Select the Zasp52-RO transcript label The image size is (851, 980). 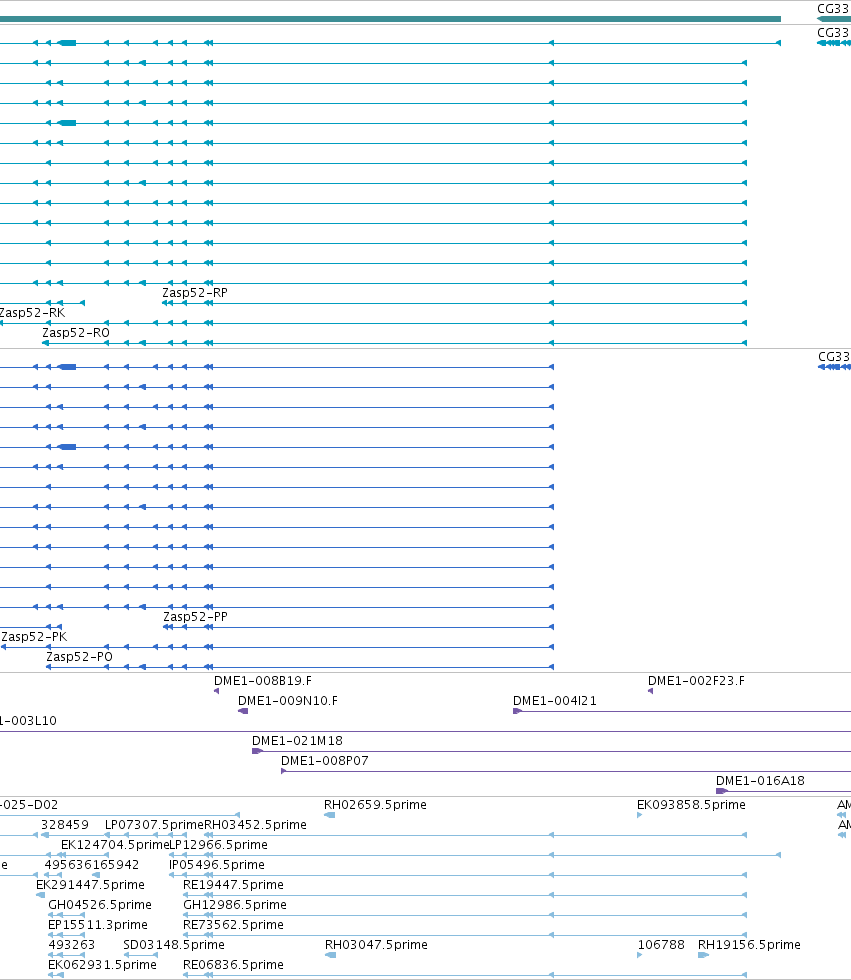[x=76, y=332]
